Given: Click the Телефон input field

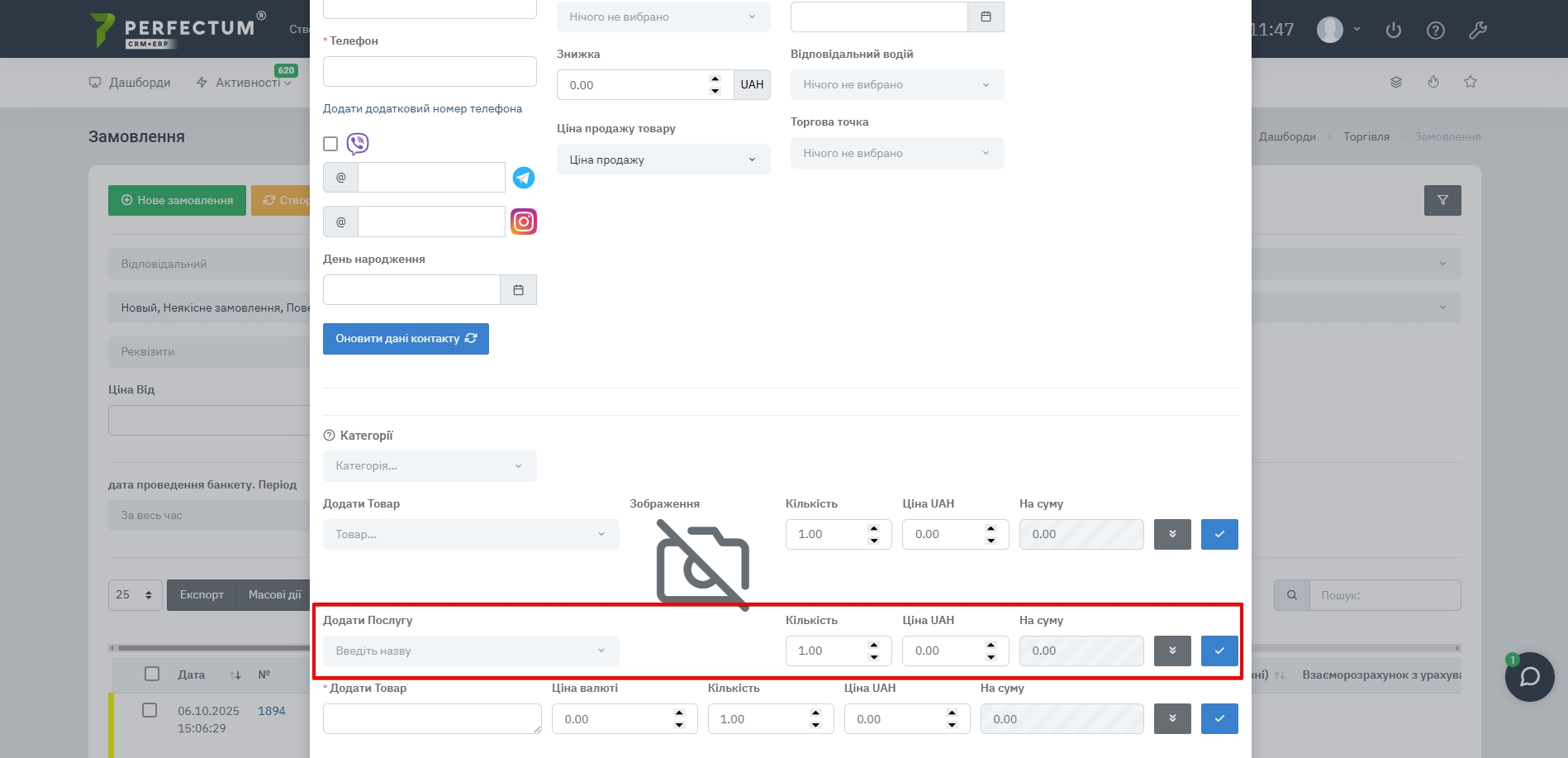Looking at the screenshot, I should (x=429, y=72).
